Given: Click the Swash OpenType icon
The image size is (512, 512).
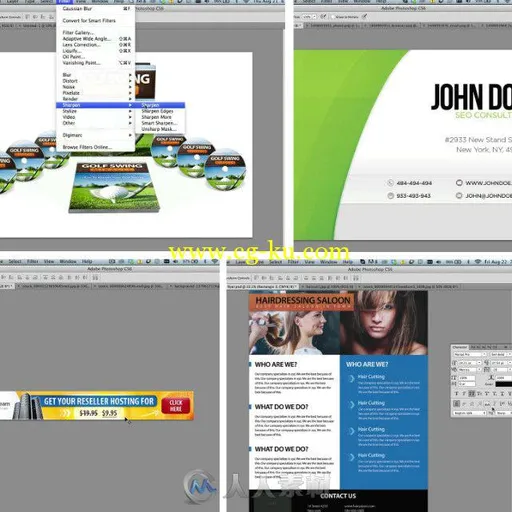Looking at the screenshot, I should pyautogui.click(x=480, y=403).
